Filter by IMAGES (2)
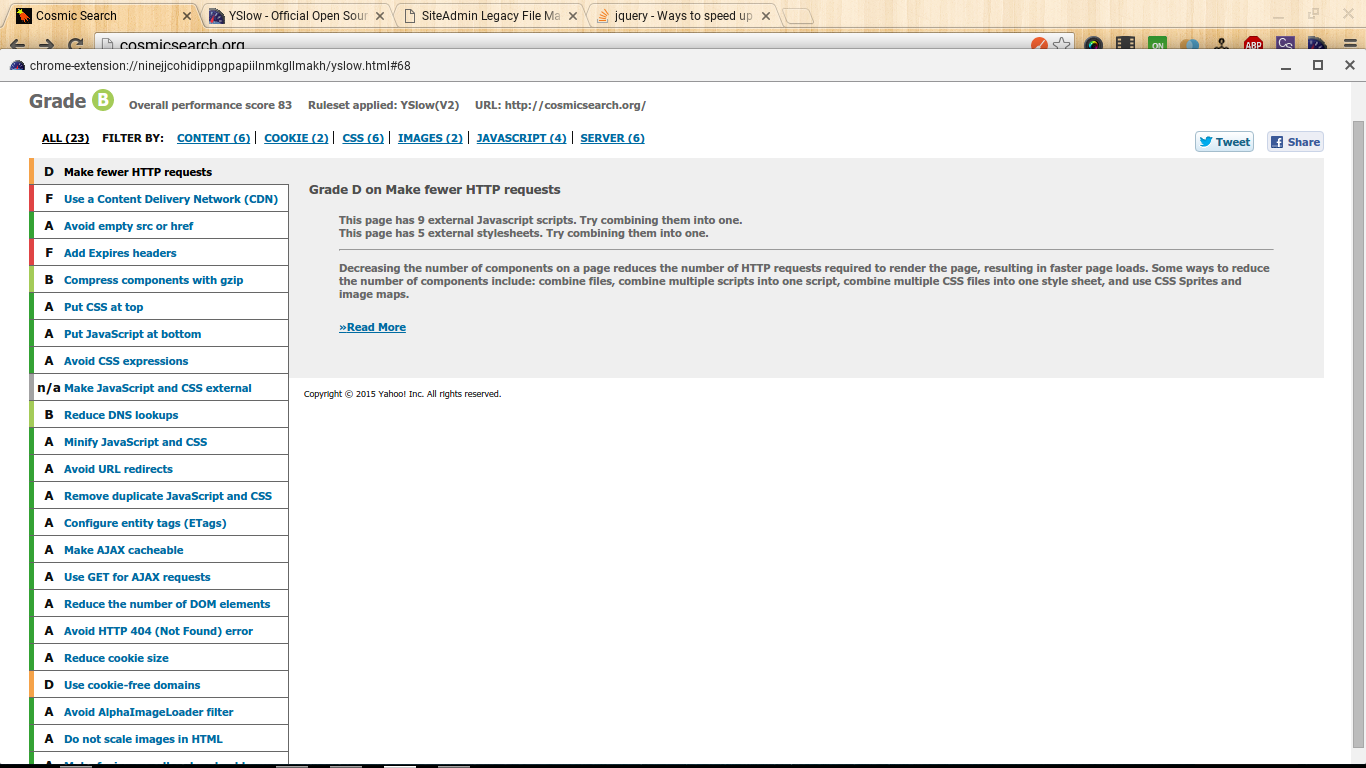 (430, 138)
